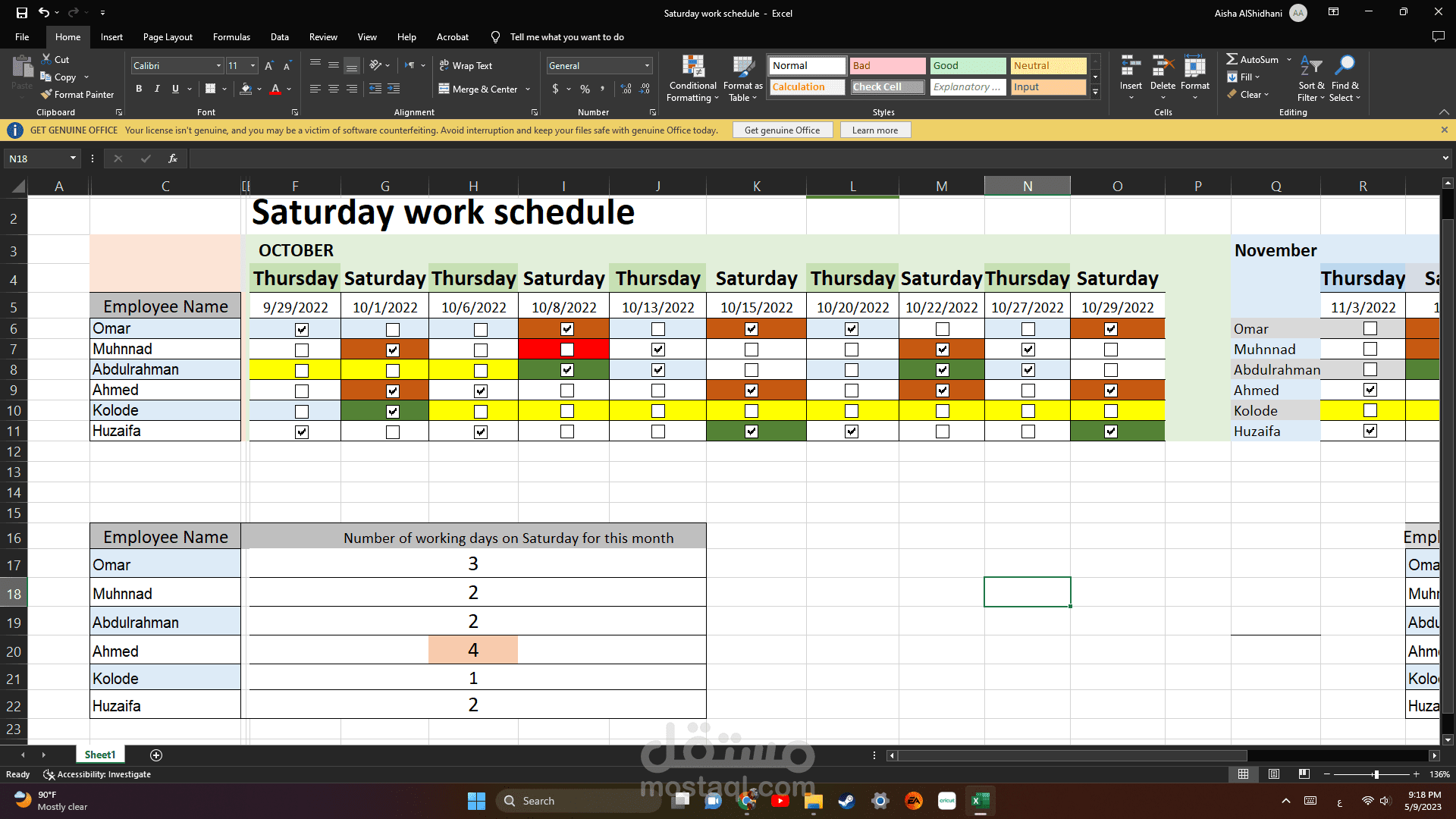Toggle Ahmed's 11/3/2022 November checkbox
This screenshot has height=819, width=1456.
tap(1370, 390)
